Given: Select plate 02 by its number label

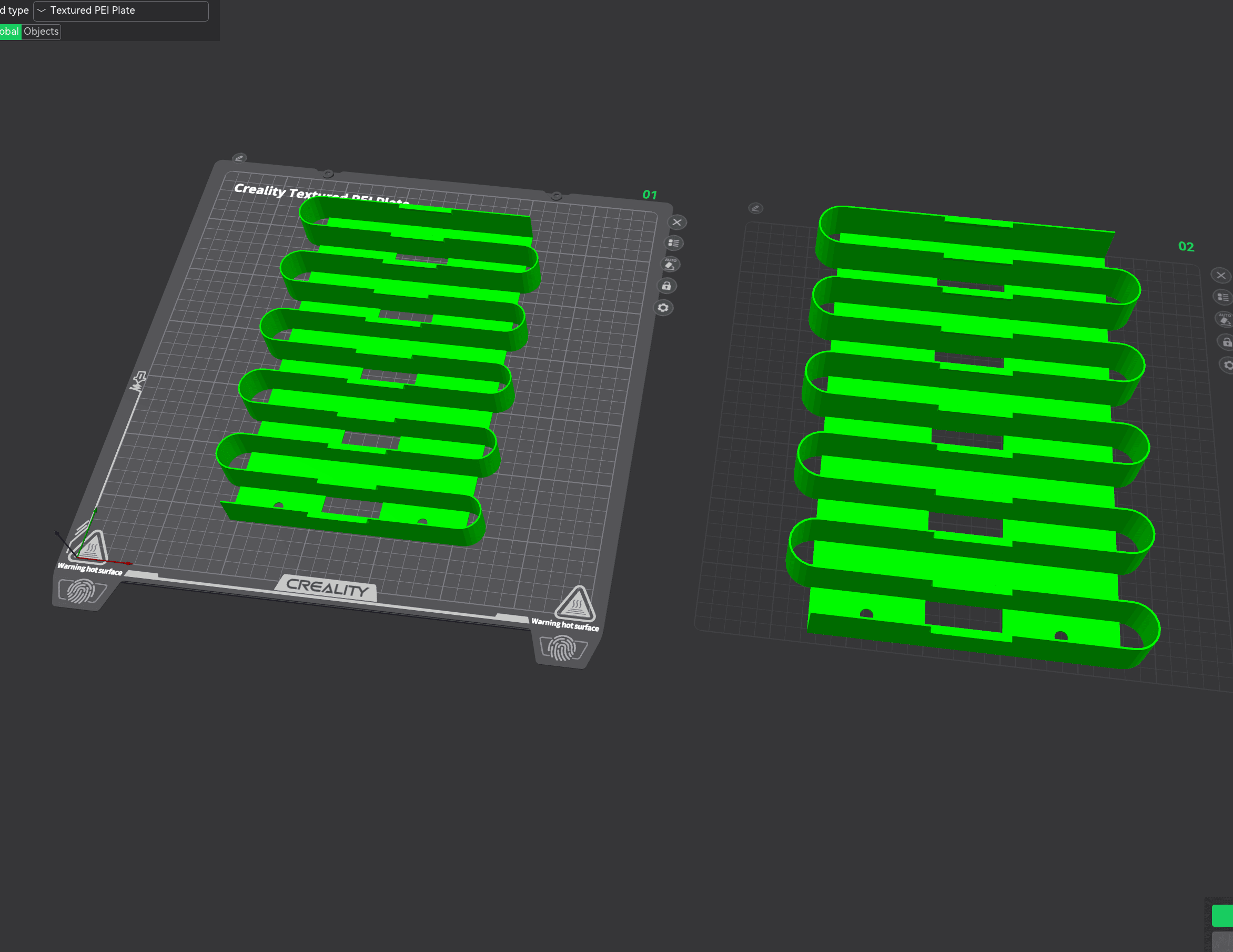Looking at the screenshot, I should tap(1186, 247).
